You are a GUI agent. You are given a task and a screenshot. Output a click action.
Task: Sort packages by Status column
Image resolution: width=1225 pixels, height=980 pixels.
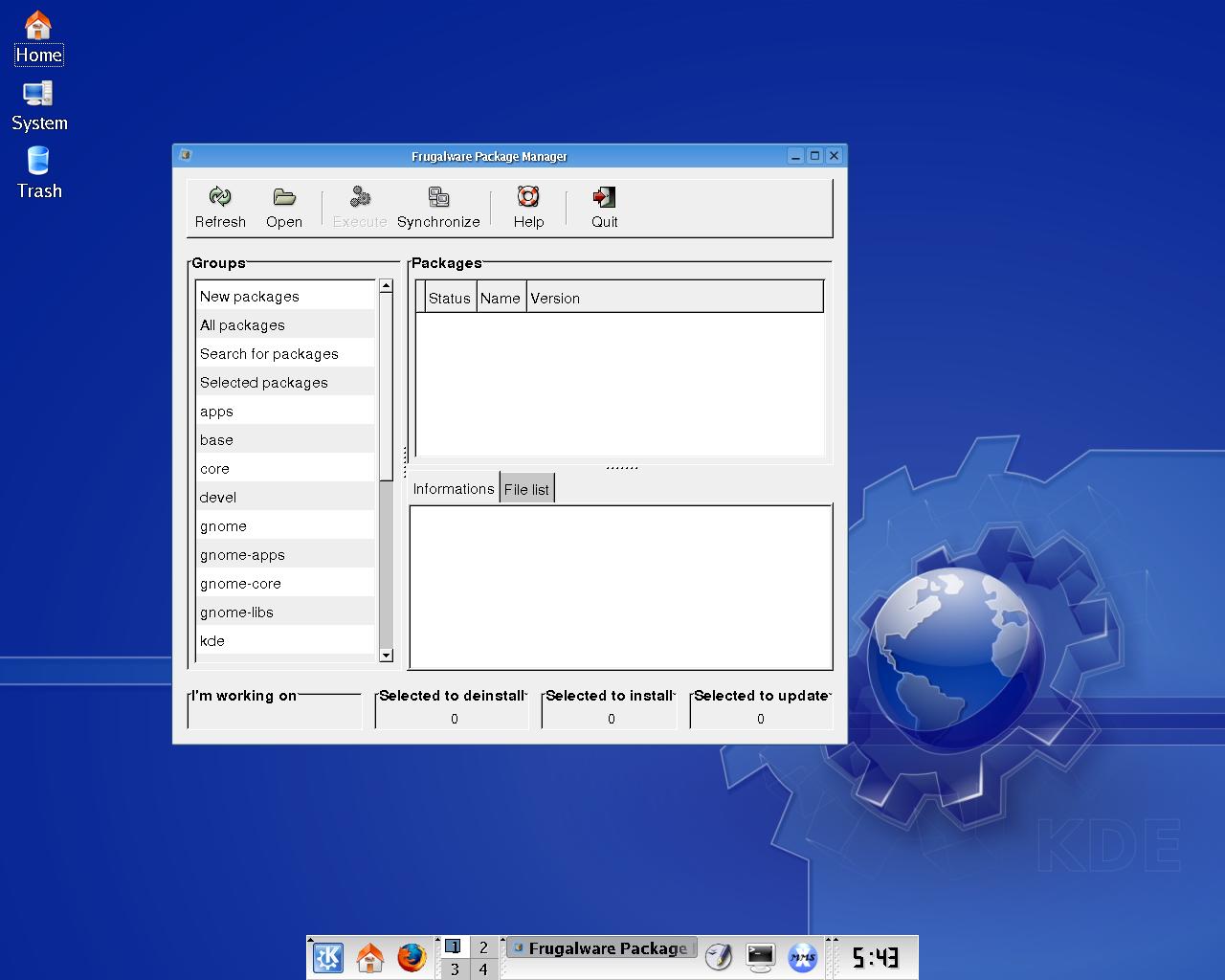[x=450, y=298]
